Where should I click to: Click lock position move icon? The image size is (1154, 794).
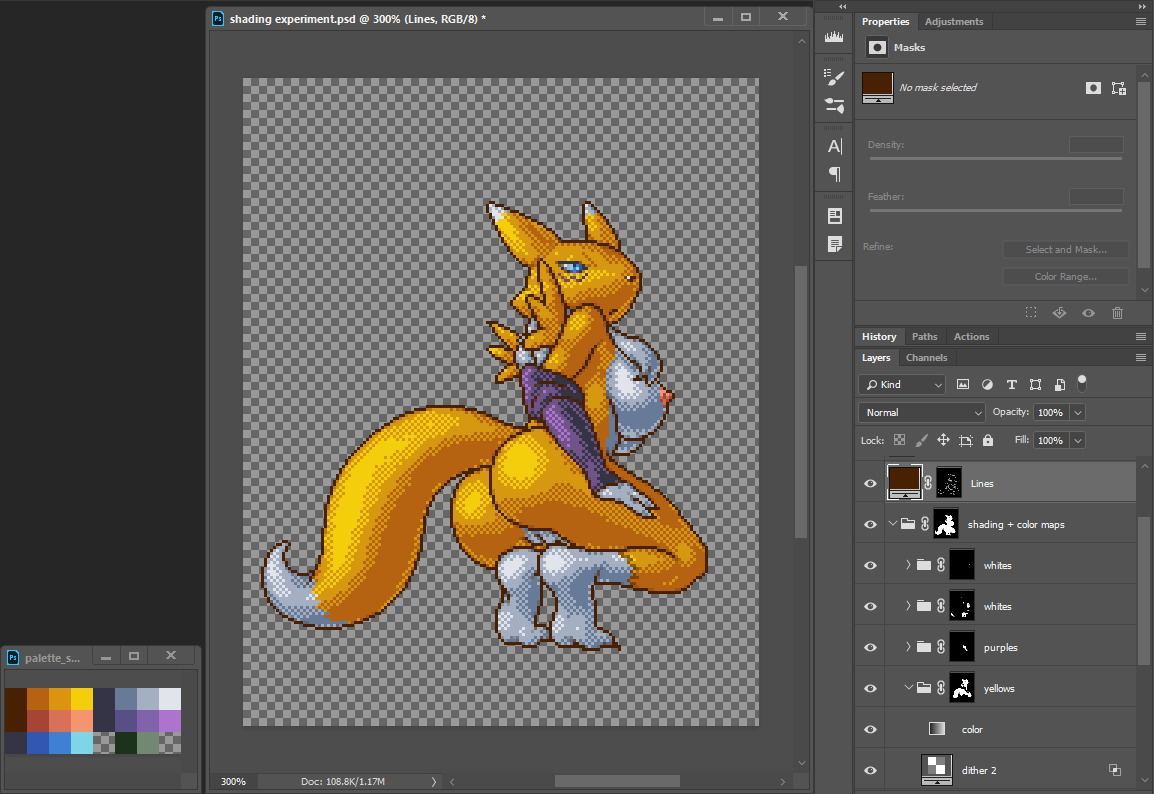coord(943,440)
